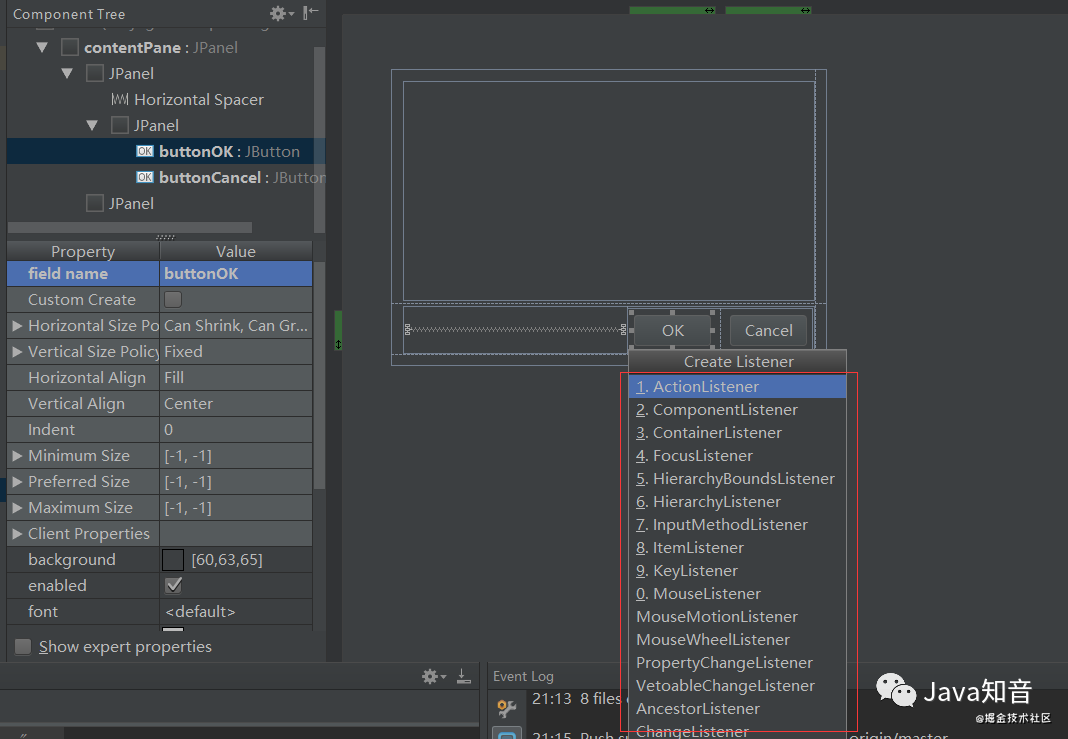Click the Event Log download arrow icon
This screenshot has width=1068, height=739.
(464, 676)
